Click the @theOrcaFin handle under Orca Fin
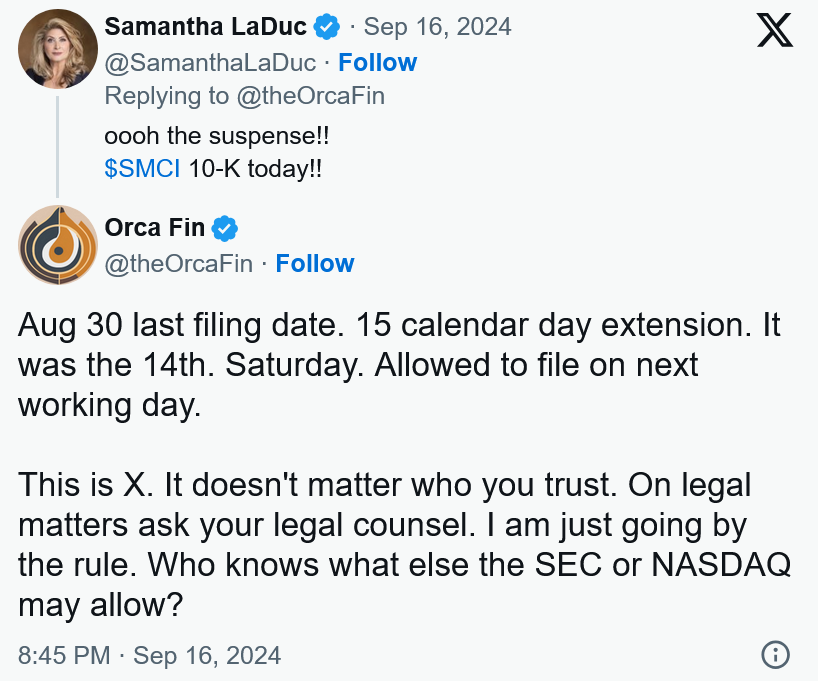Image resolution: width=818 pixels, height=681 pixels. 178,264
